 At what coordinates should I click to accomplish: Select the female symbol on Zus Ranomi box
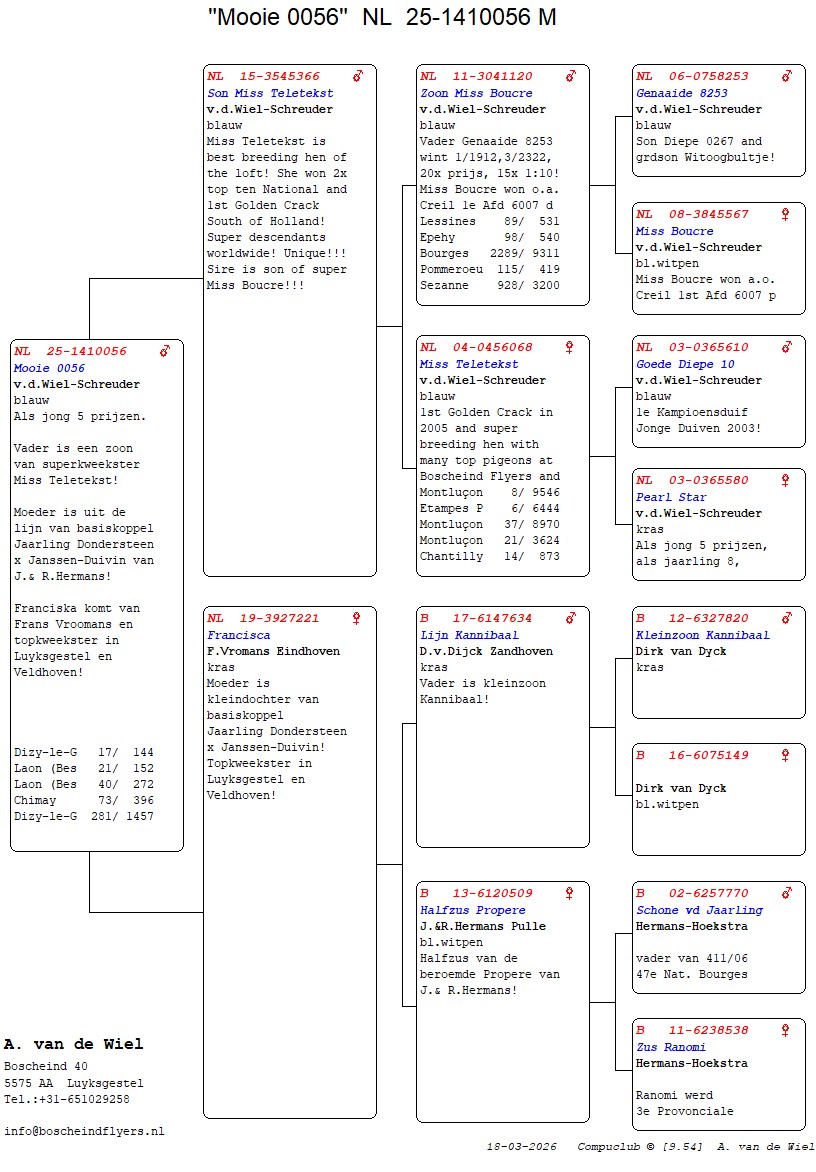(786, 1030)
